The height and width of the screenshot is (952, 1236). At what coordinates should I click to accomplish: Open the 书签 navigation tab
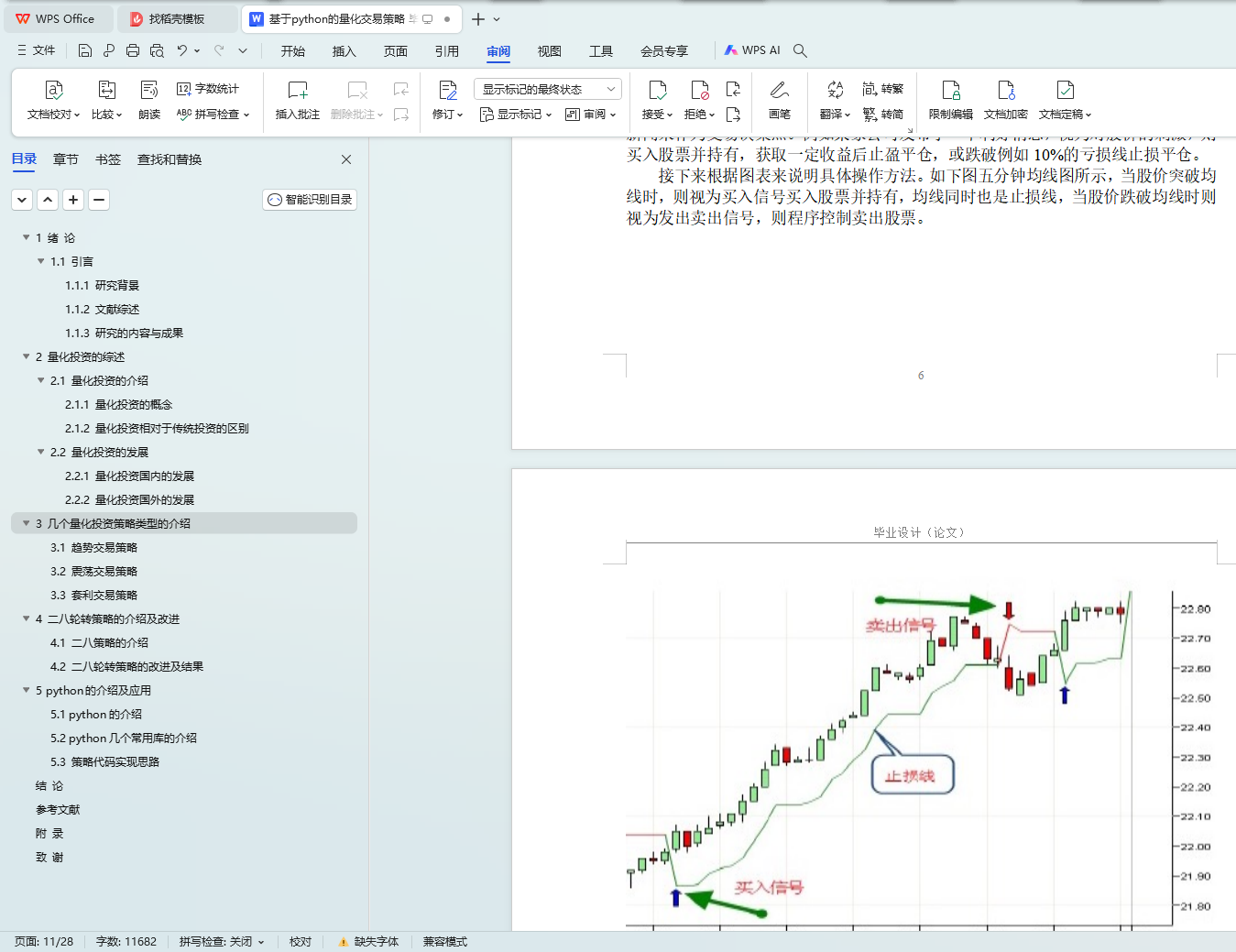tap(108, 159)
